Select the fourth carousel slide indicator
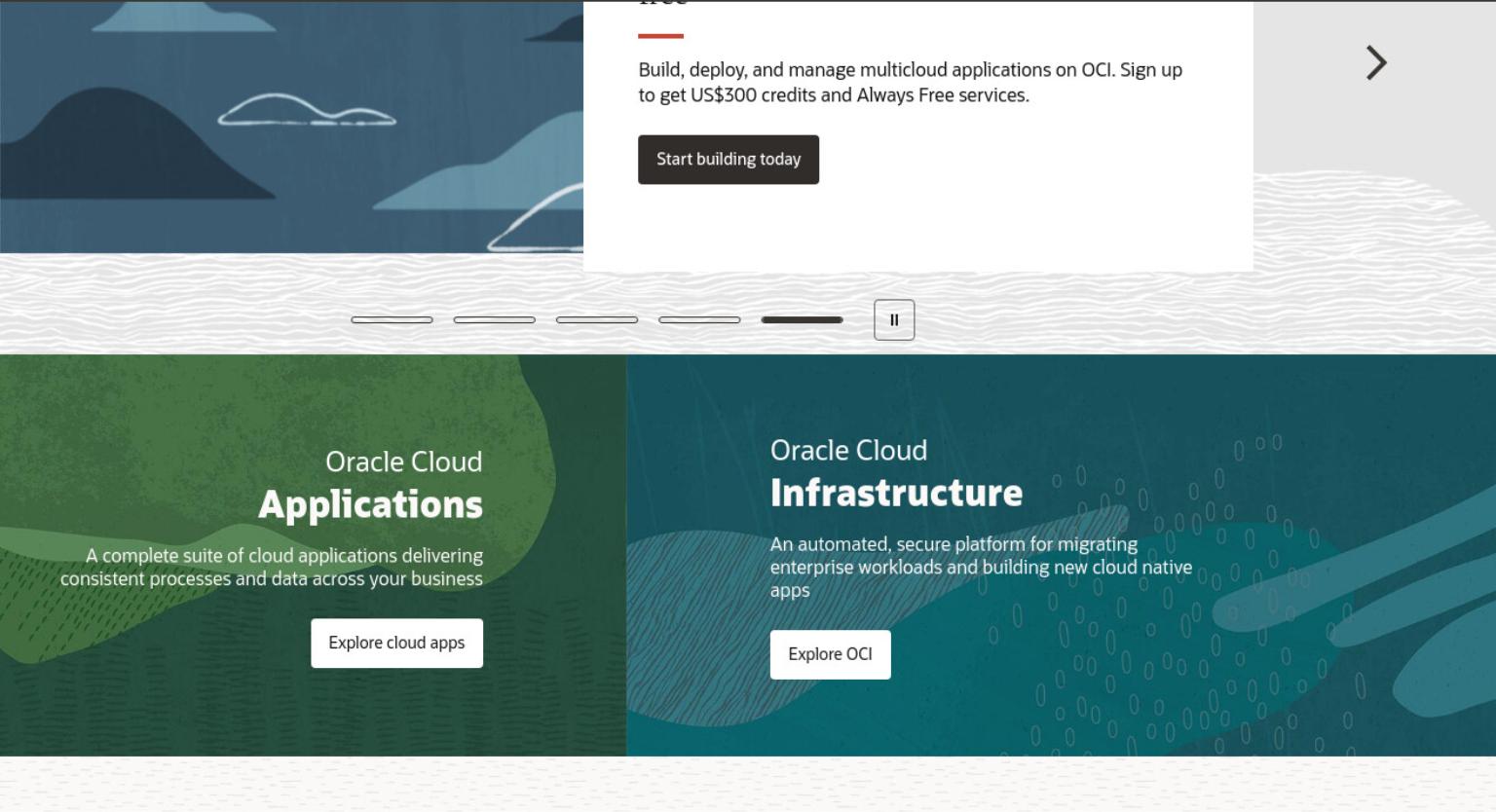This screenshot has width=1496, height=812. (x=699, y=319)
